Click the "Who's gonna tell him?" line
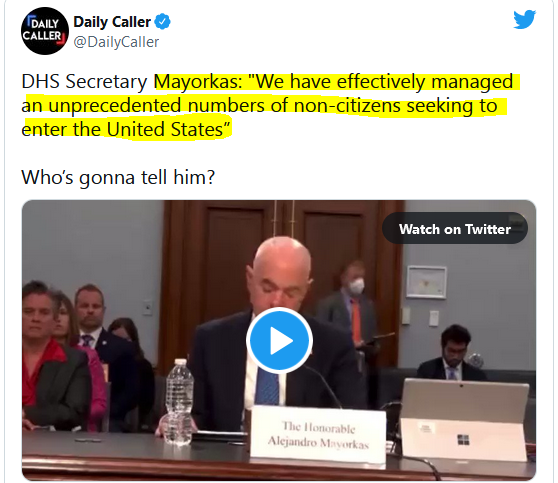Image resolution: width=558 pixels, height=483 pixels. pyautogui.click(x=118, y=177)
